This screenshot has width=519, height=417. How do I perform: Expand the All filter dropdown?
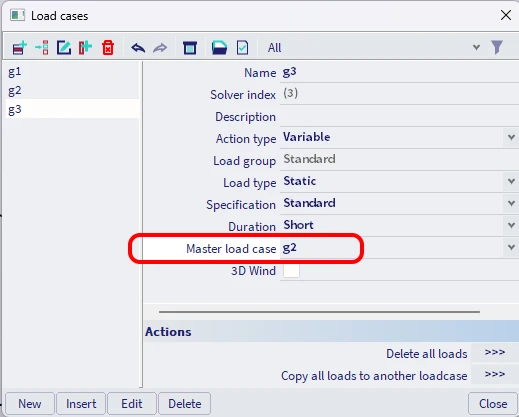click(477, 47)
